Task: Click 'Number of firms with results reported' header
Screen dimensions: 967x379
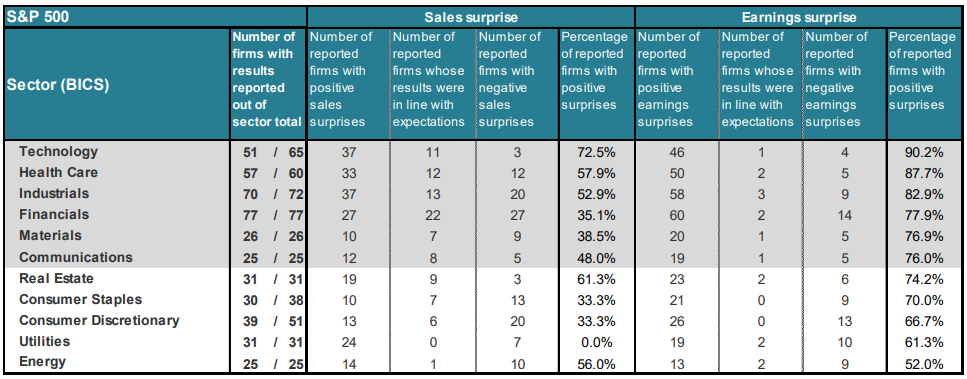Action: pos(267,79)
